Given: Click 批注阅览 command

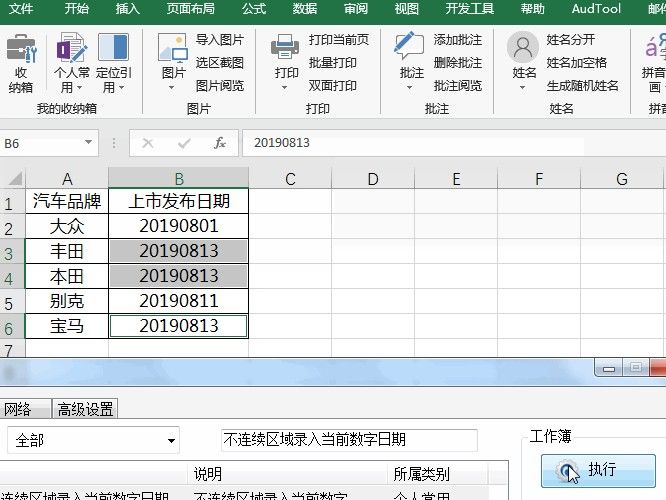Looking at the screenshot, I should pos(457,86).
